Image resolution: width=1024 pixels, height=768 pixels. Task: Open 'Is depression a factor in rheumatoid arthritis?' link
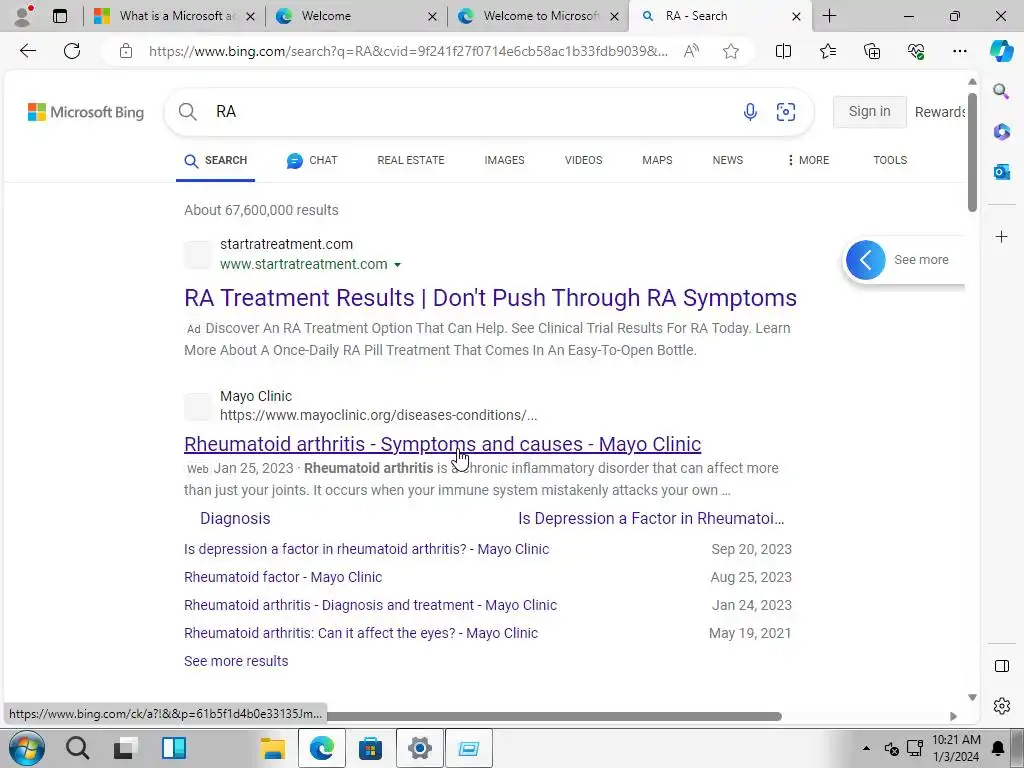pos(366,549)
